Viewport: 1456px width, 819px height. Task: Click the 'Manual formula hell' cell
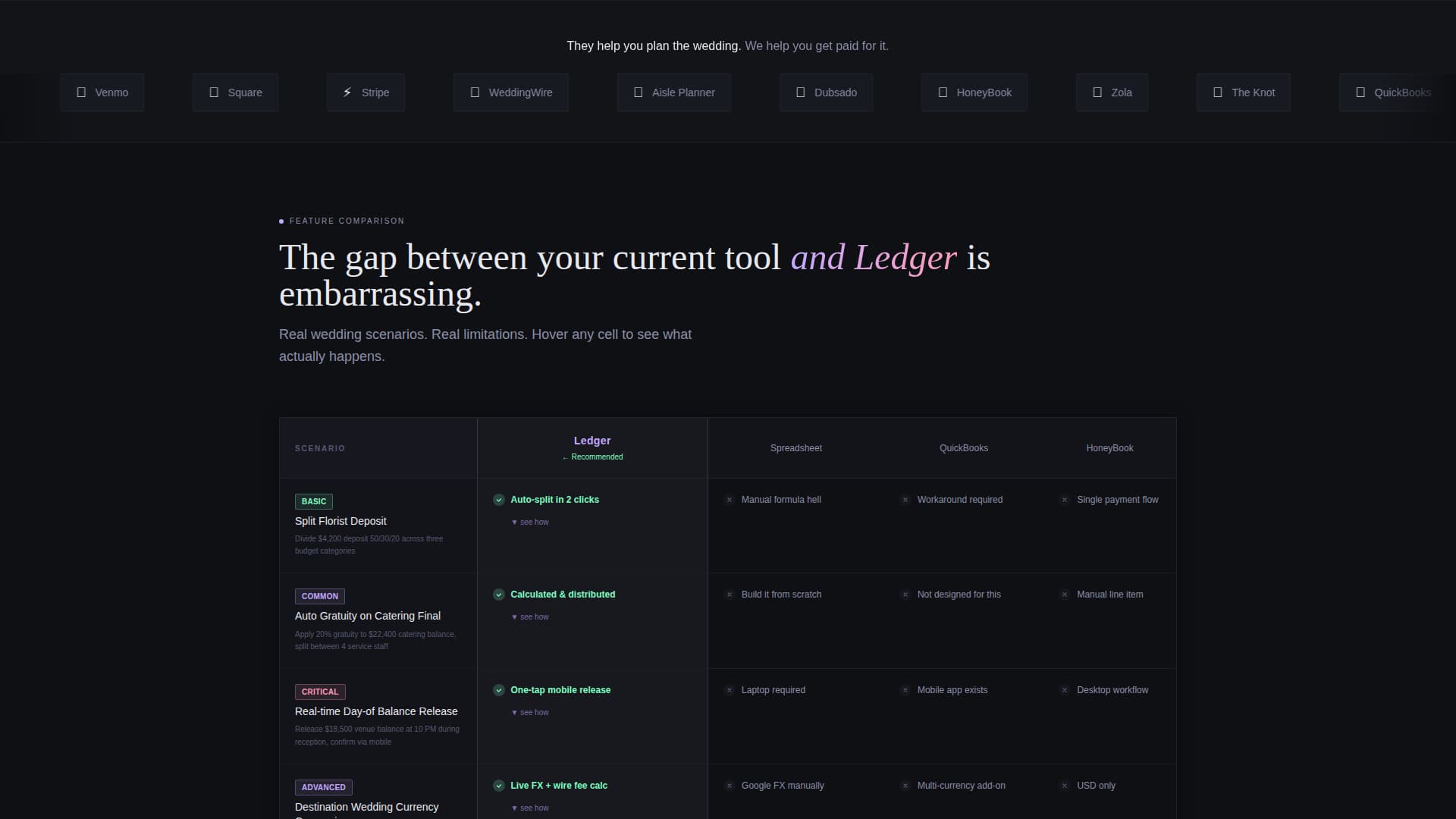click(796, 526)
